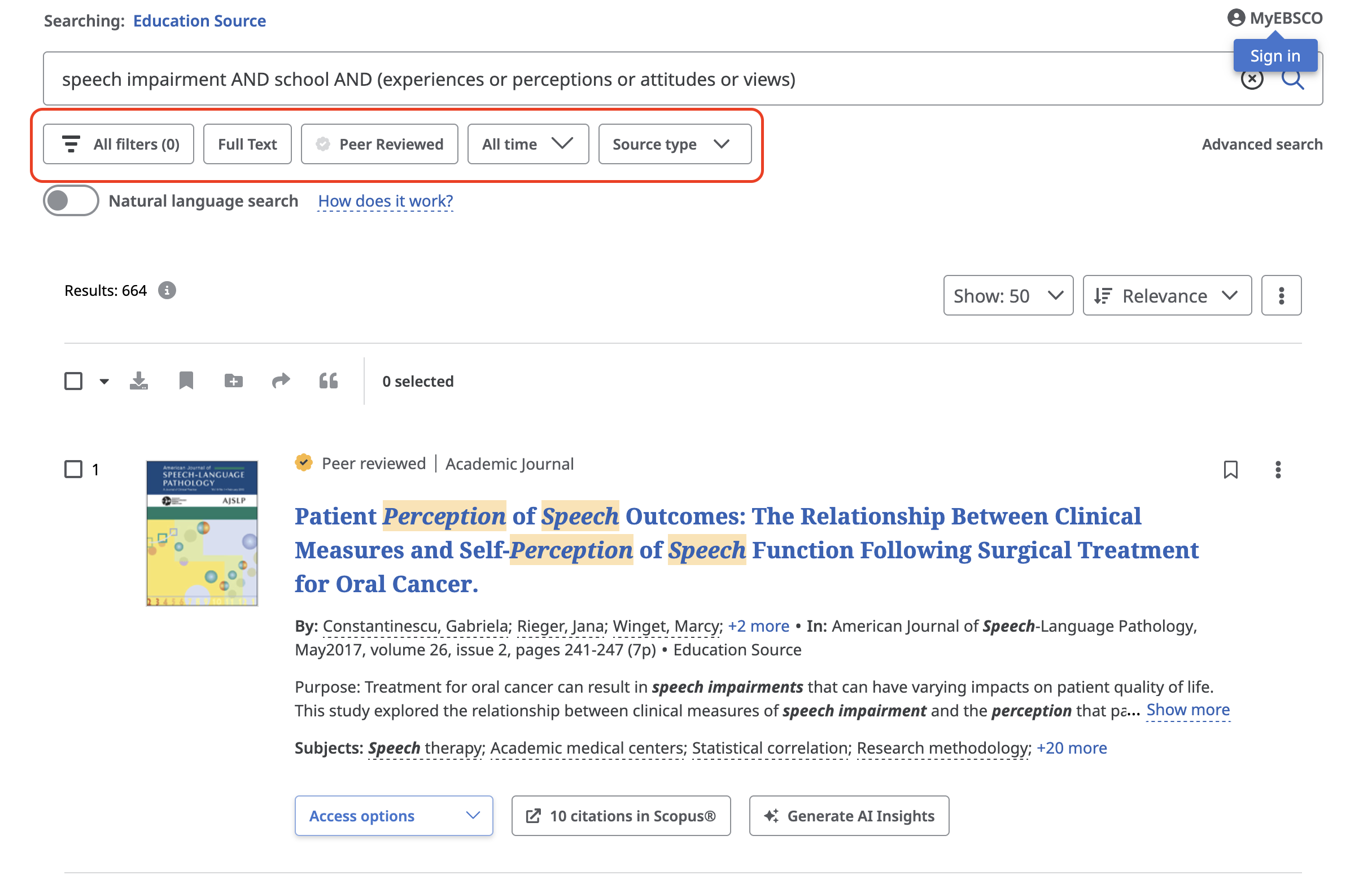
Task: Expand the Source type dropdown
Action: coord(674,144)
